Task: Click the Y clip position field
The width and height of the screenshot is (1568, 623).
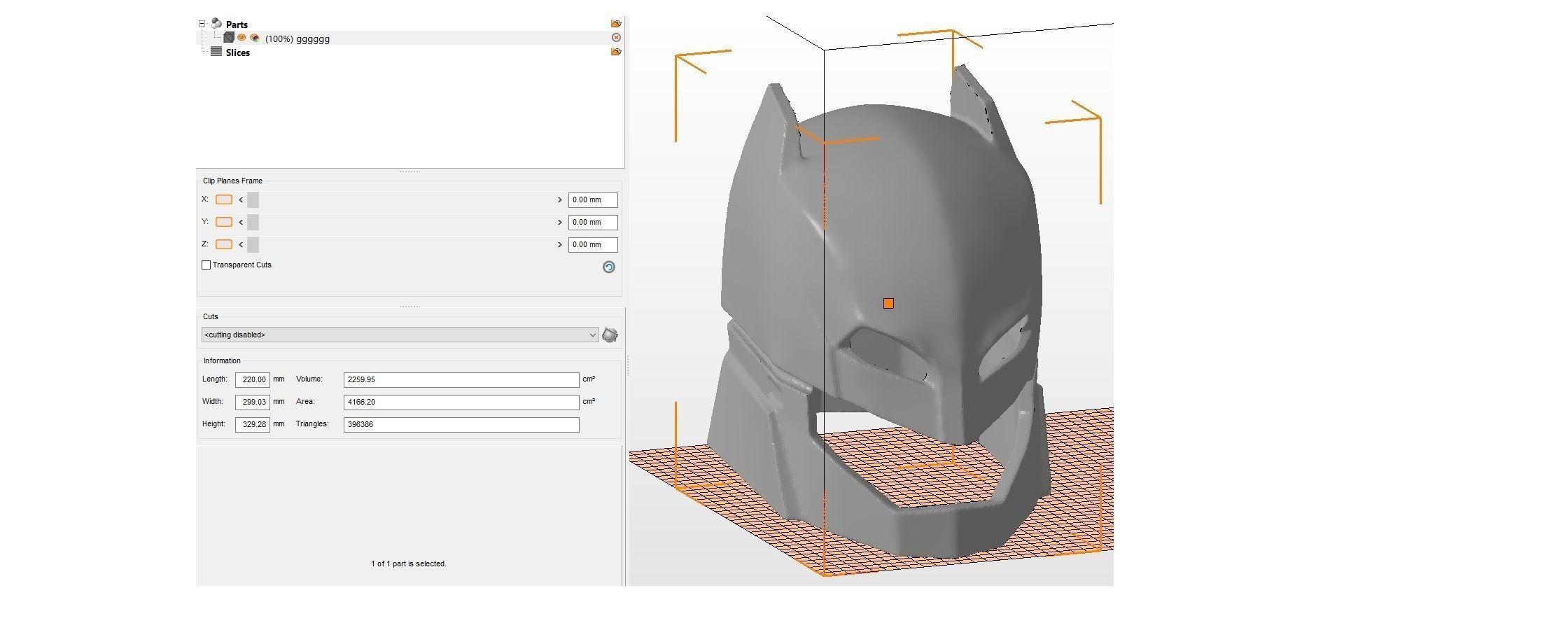Action: pos(593,223)
